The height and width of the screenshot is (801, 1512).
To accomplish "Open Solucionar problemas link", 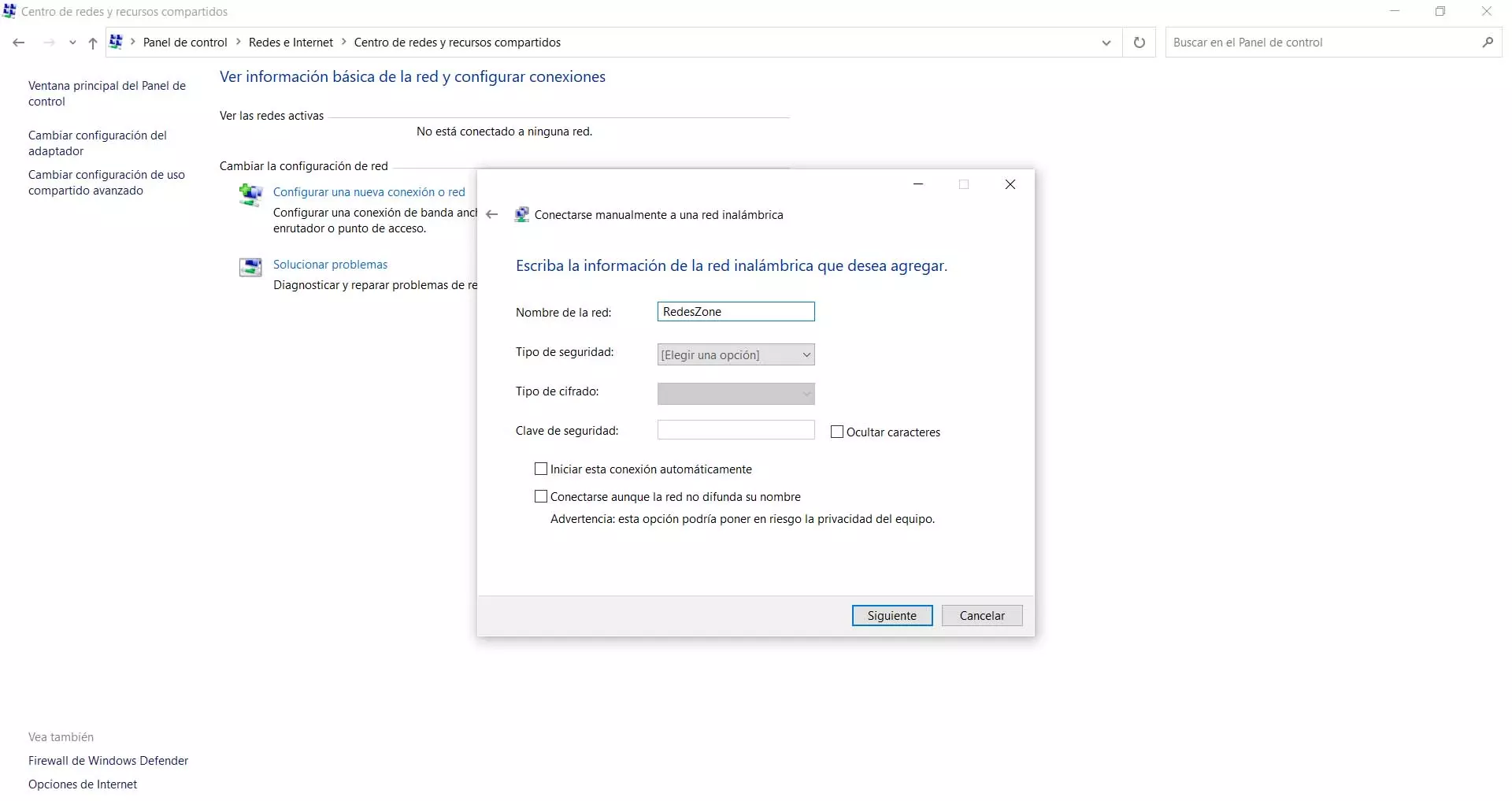I will (x=330, y=265).
